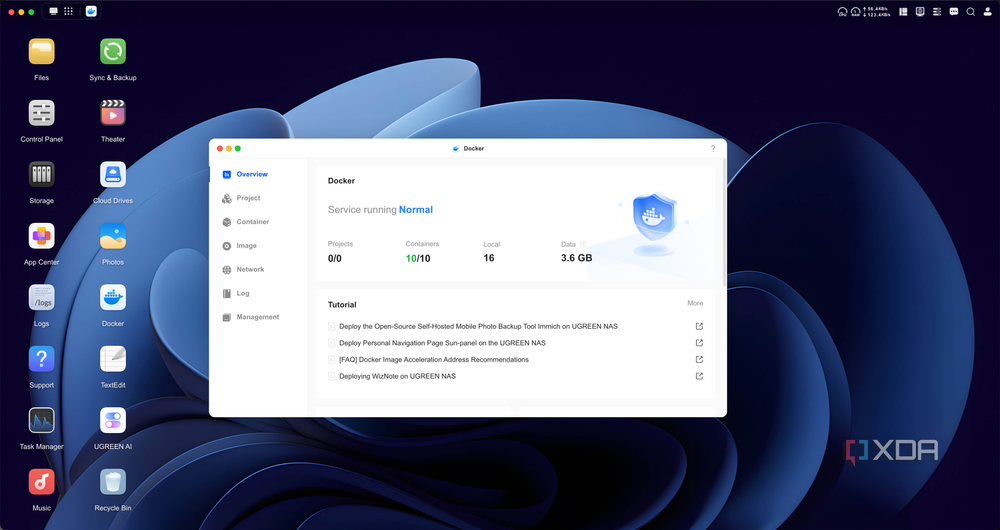This screenshot has width=1000, height=530.
Task: Open the Files desktop app
Action: point(41,52)
